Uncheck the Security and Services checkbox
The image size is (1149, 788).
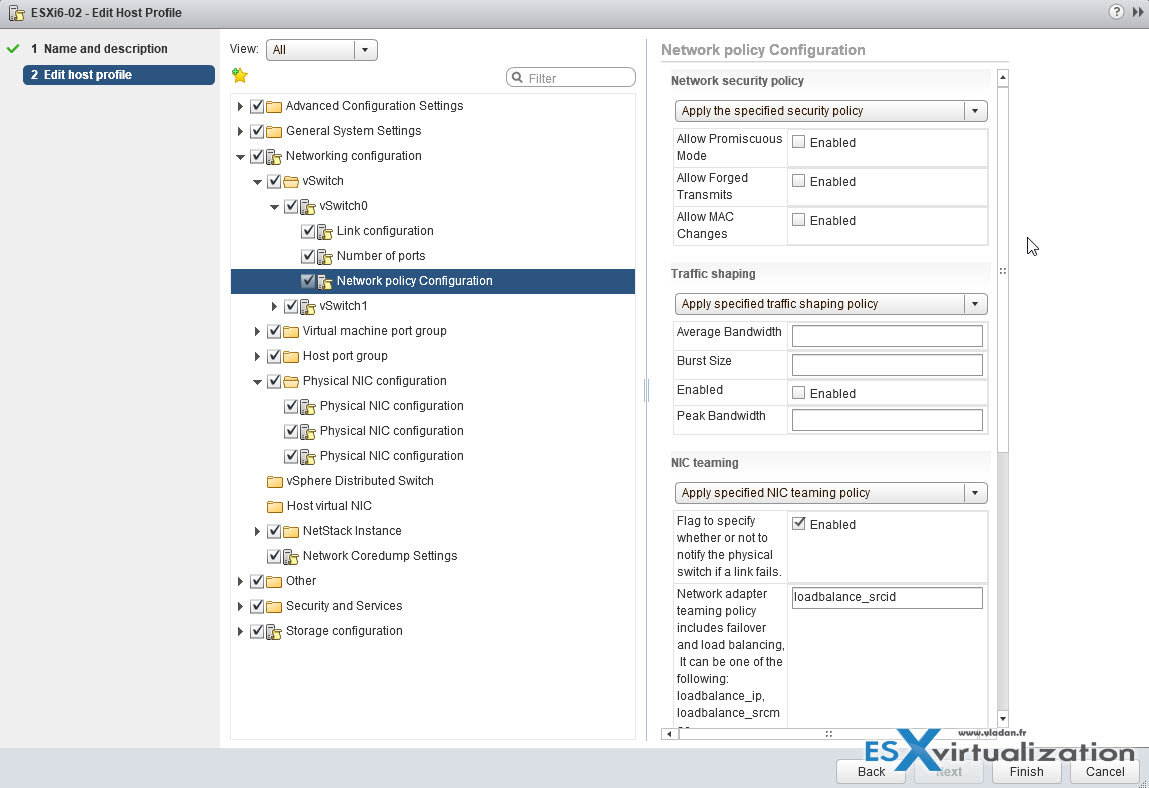tap(257, 606)
